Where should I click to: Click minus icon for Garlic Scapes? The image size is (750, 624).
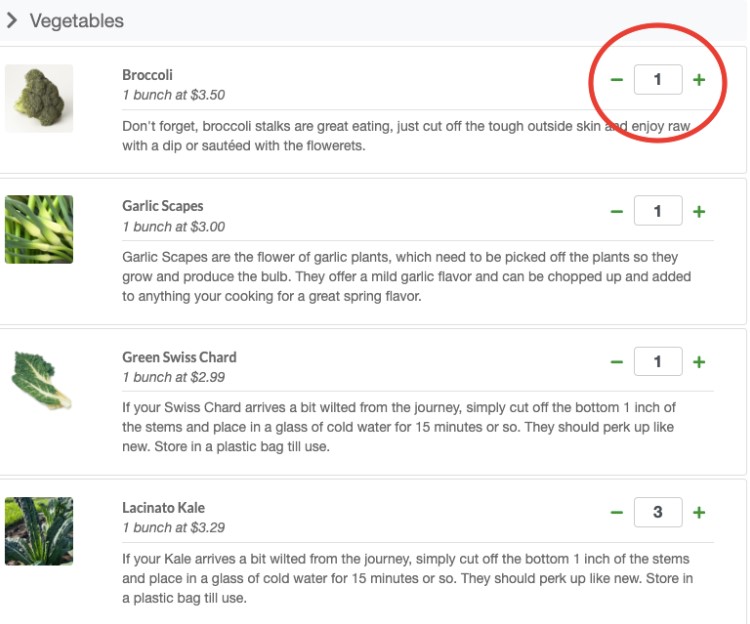pyautogui.click(x=617, y=211)
